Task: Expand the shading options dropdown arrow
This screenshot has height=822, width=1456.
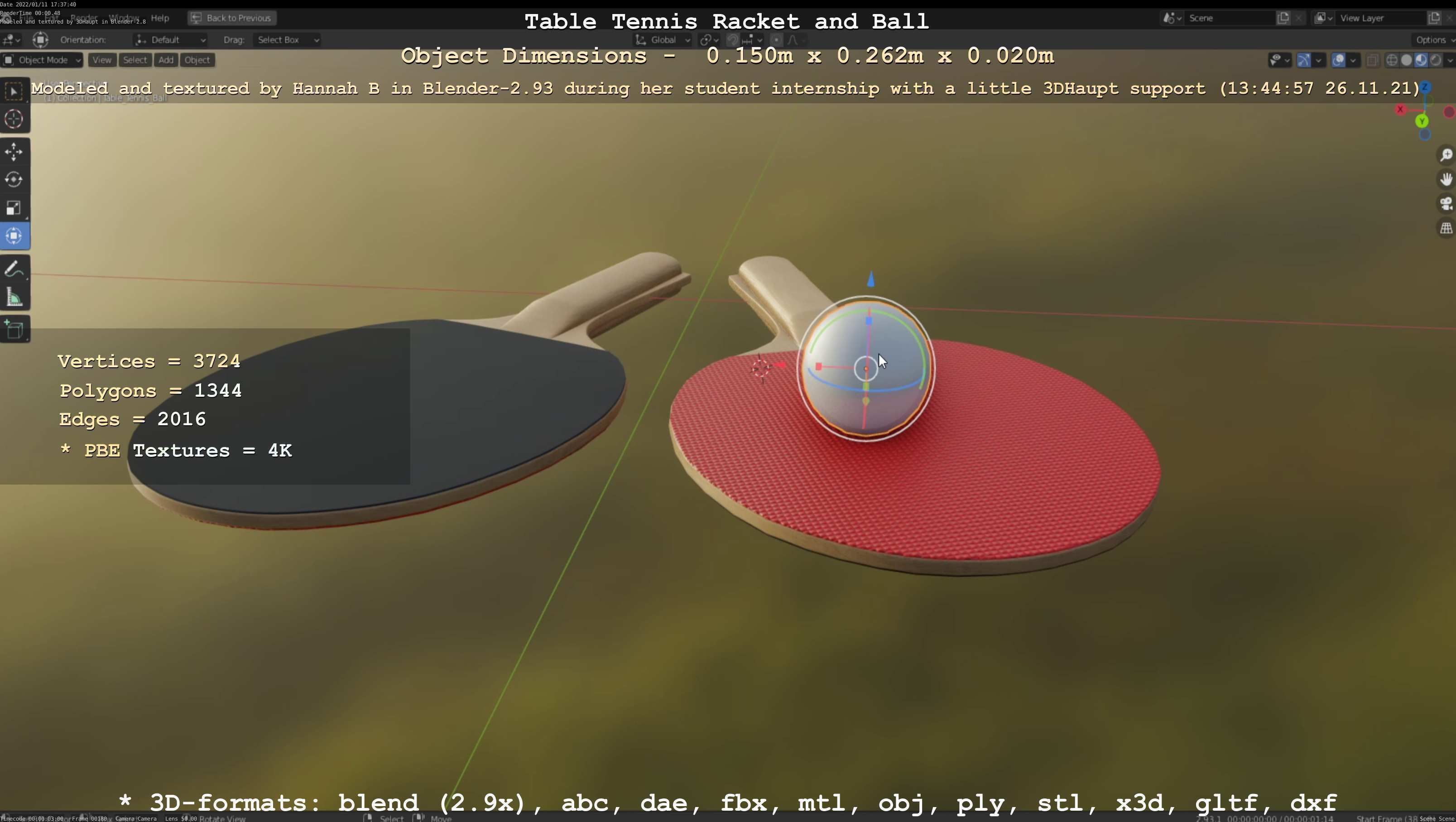Action: click(x=1449, y=60)
